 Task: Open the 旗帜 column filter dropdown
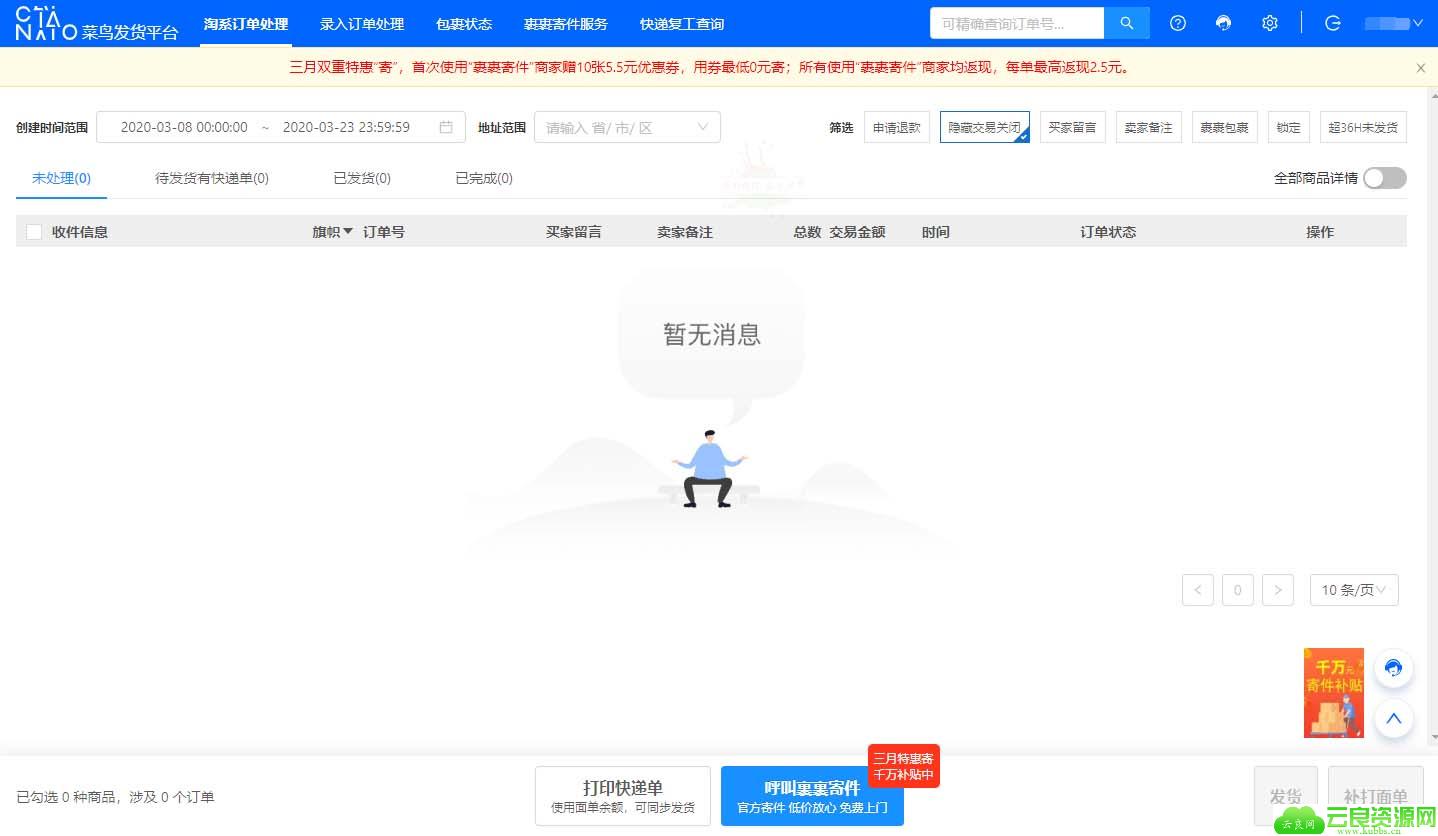[333, 232]
